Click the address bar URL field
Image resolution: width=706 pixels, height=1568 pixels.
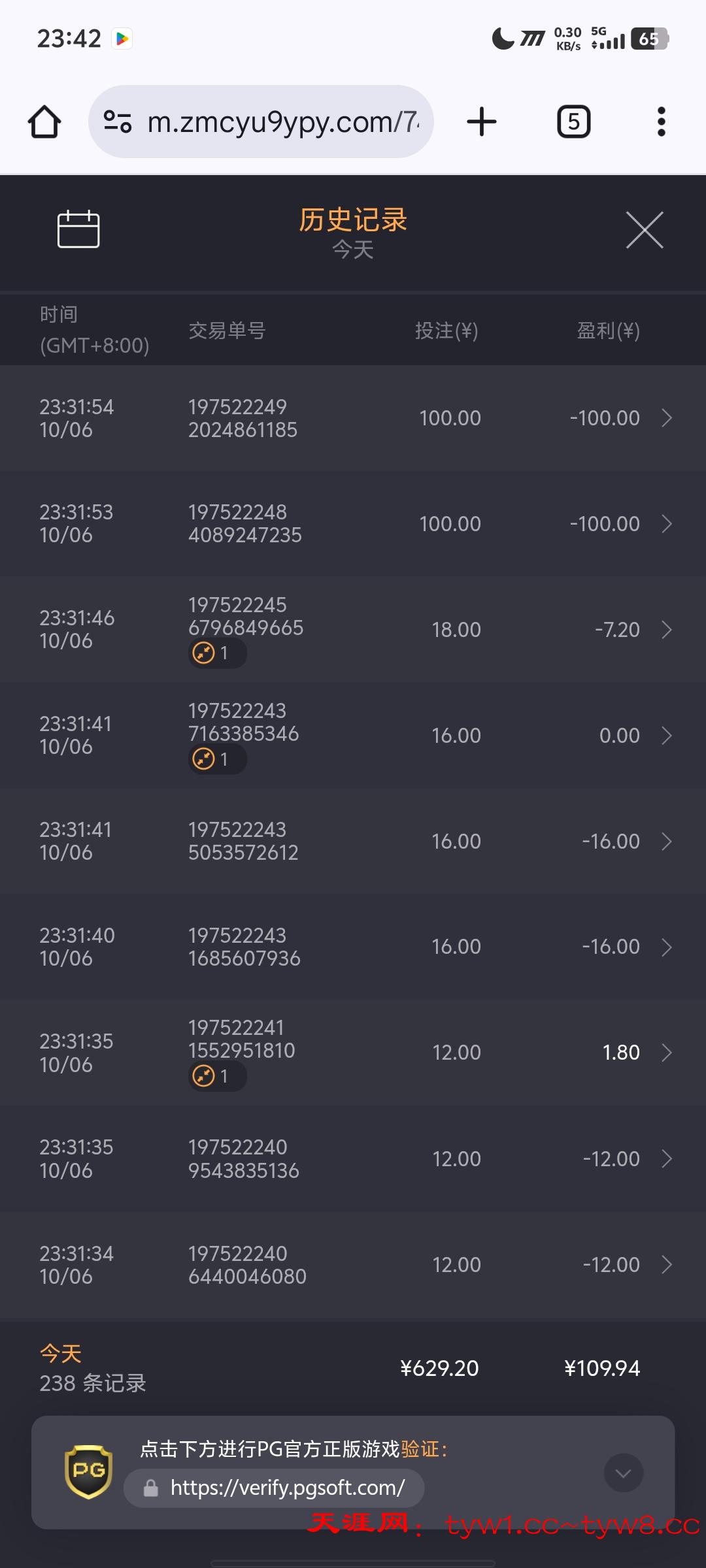pyautogui.click(x=281, y=122)
